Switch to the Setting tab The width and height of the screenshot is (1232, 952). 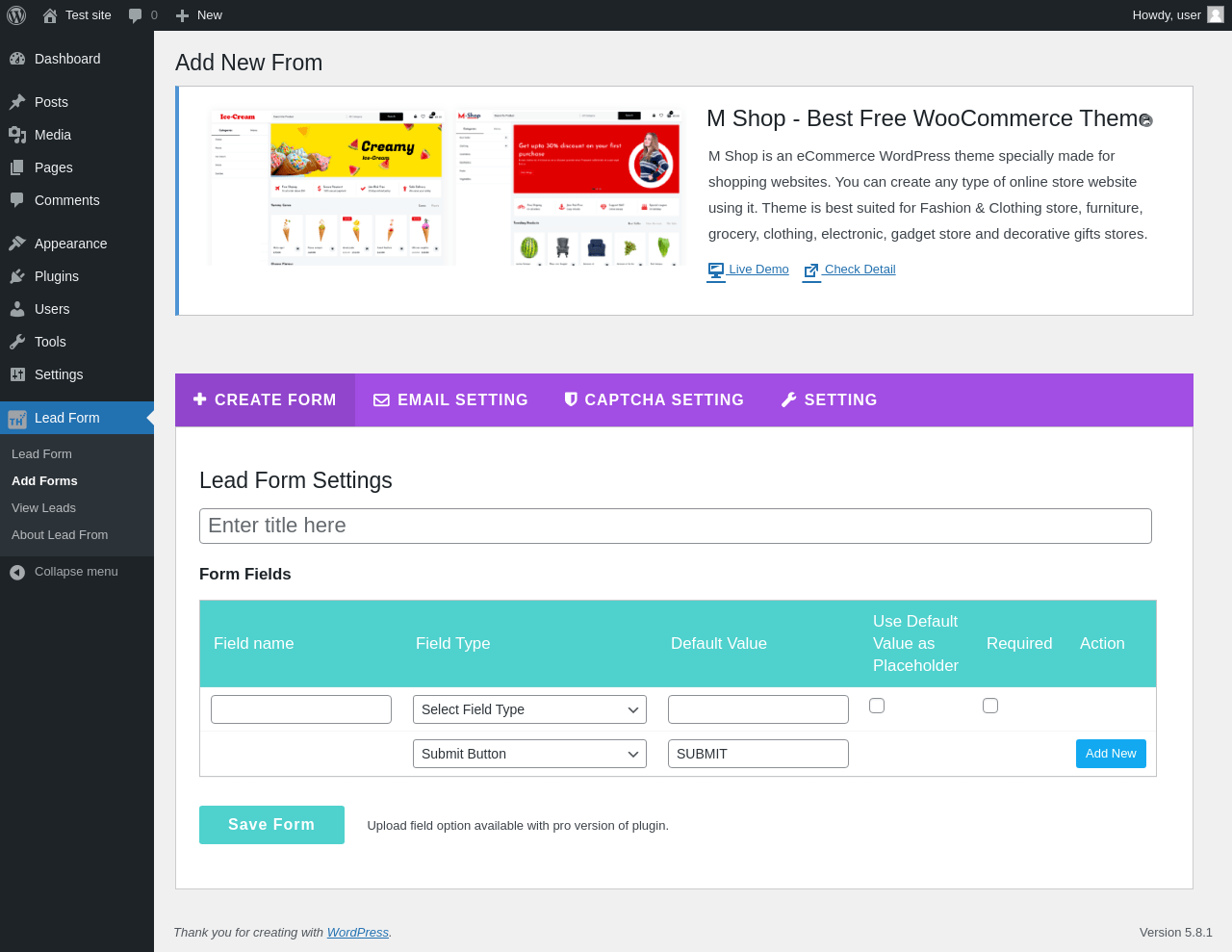[x=830, y=400]
